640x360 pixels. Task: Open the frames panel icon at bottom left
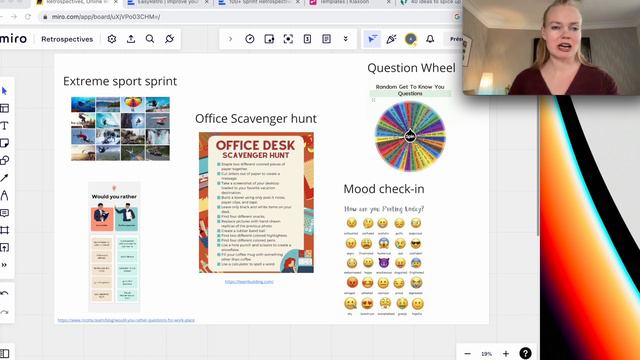[4, 353]
